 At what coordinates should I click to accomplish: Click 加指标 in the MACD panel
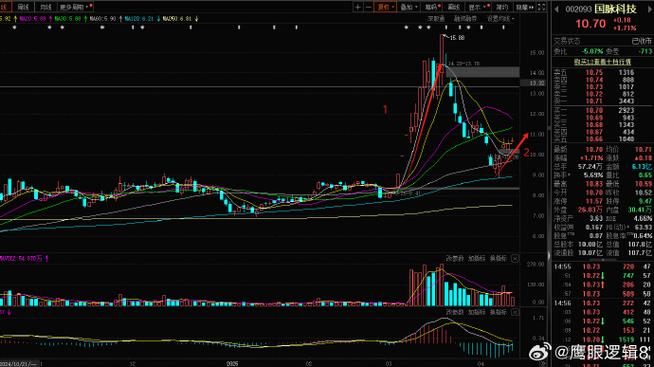[476, 312]
